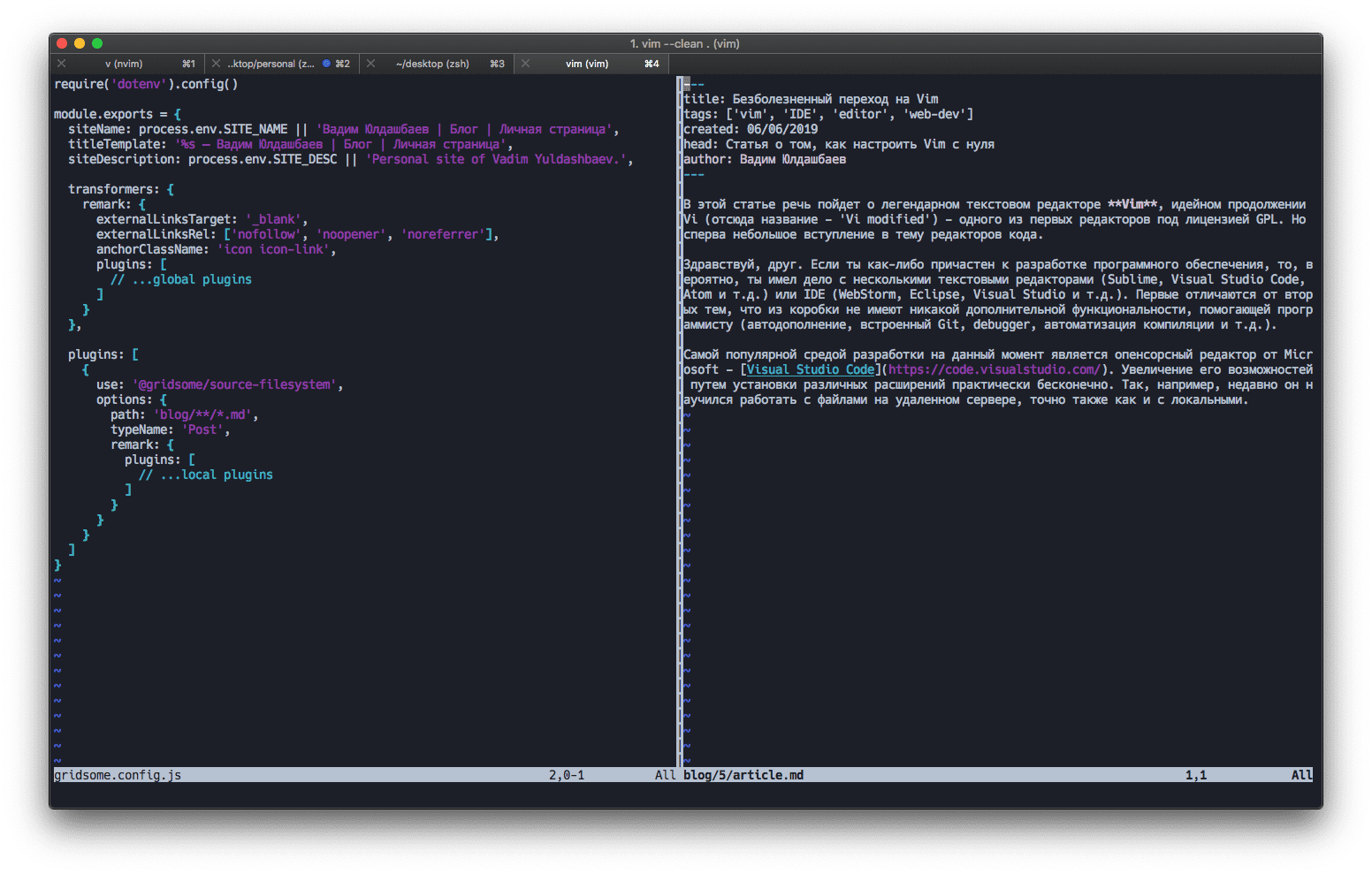Click the 'head:' front matter line
This screenshot has width=1372, height=874.
(839, 144)
